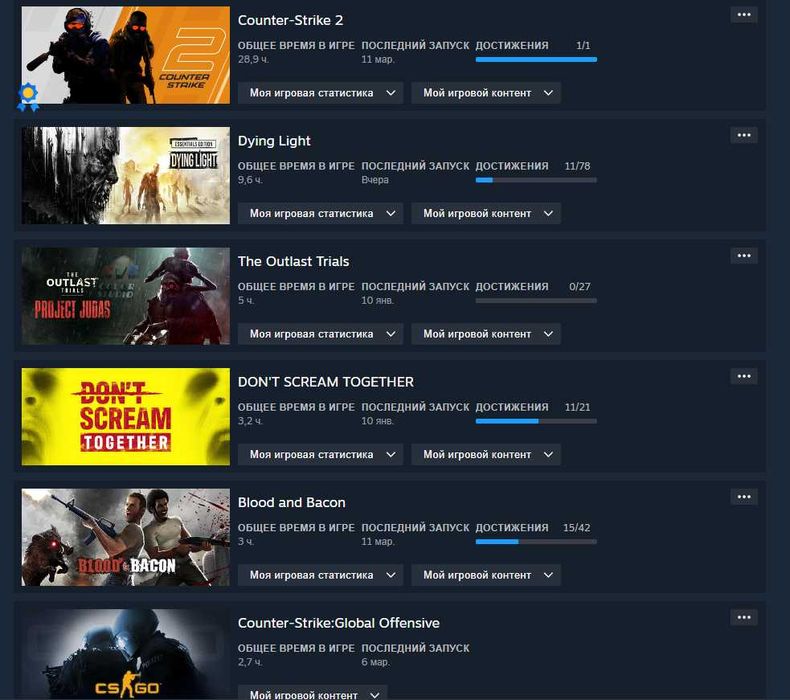Expand 'Мой игровой контент' for The Outlast Trials
The width and height of the screenshot is (790, 700).
(x=486, y=334)
